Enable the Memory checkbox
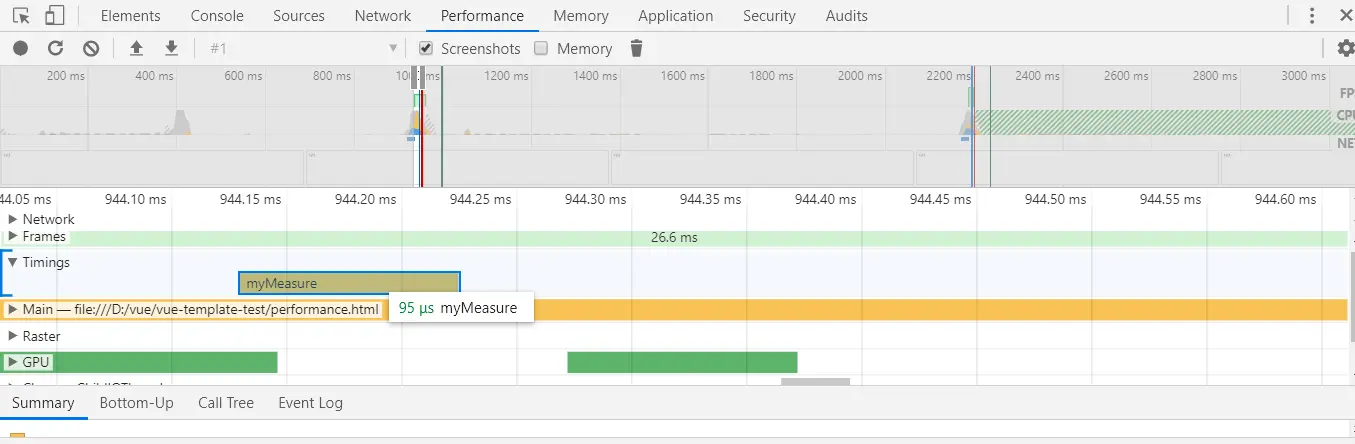Image resolution: width=1355 pixels, height=444 pixels. click(542, 48)
